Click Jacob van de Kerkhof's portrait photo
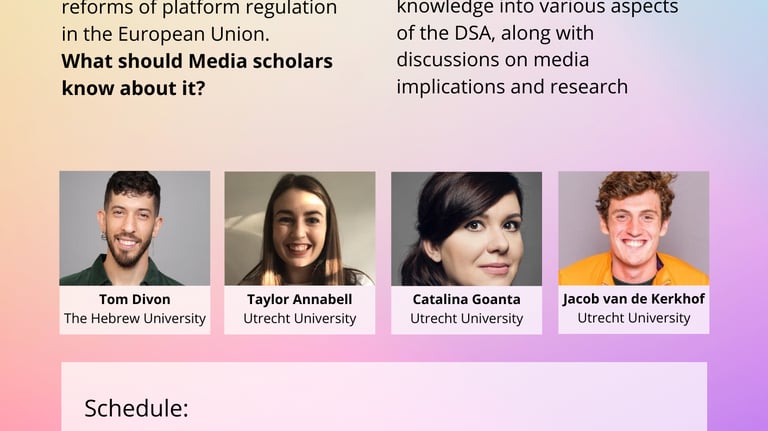The width and height of the screenshot is (768, 431). point(633,228)
